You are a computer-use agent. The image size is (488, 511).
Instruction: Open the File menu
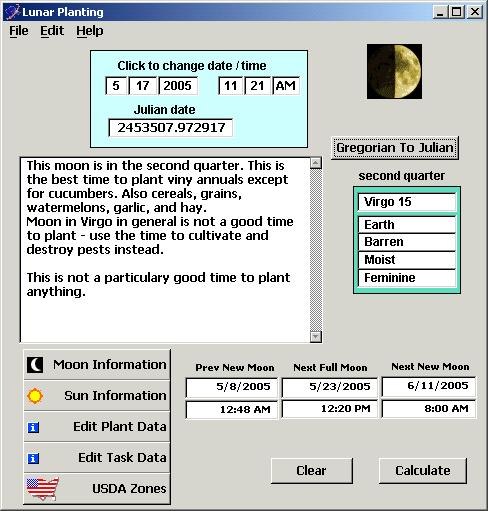(19, 31)
